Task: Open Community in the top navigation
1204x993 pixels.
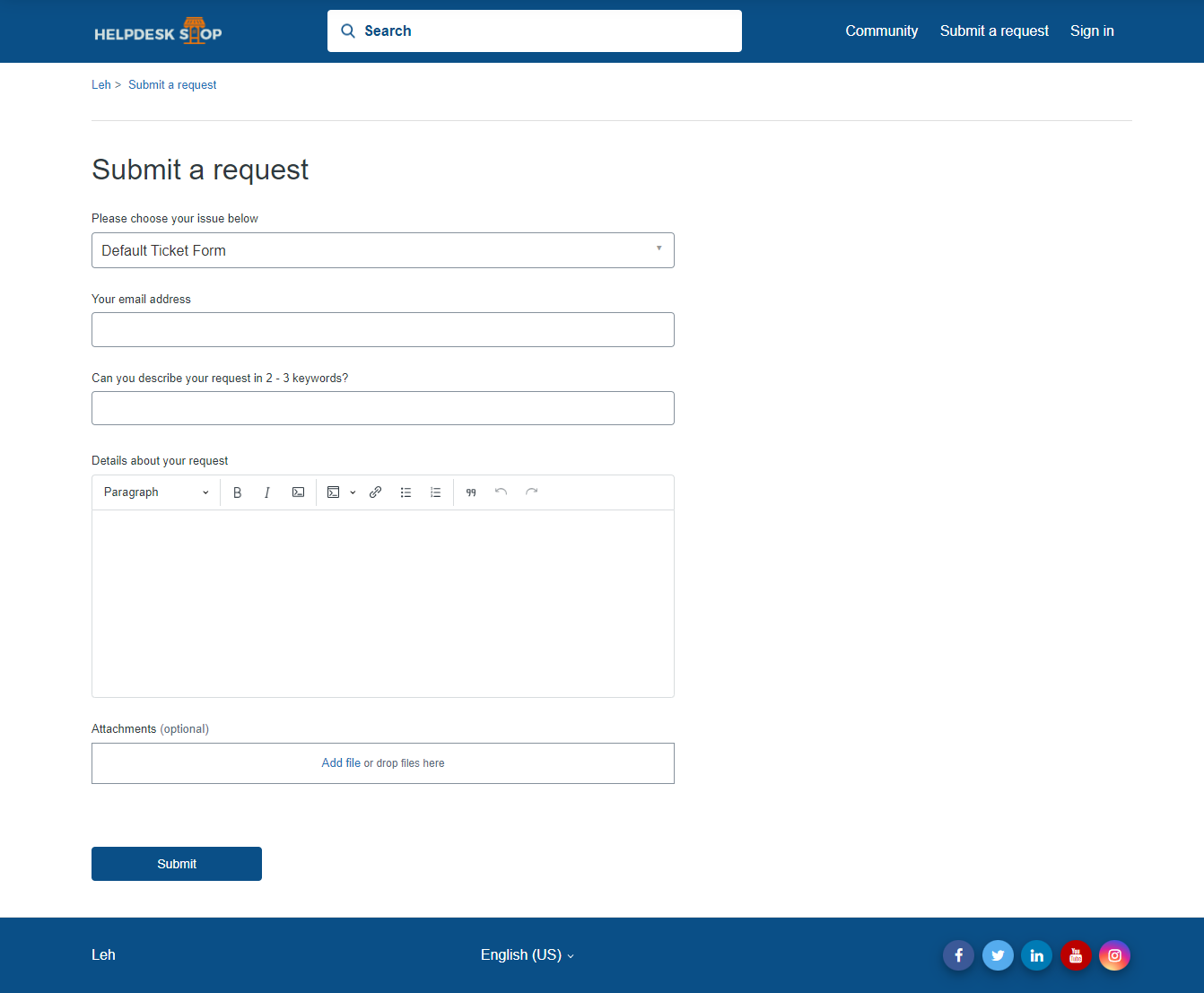Action: [881, 31]
